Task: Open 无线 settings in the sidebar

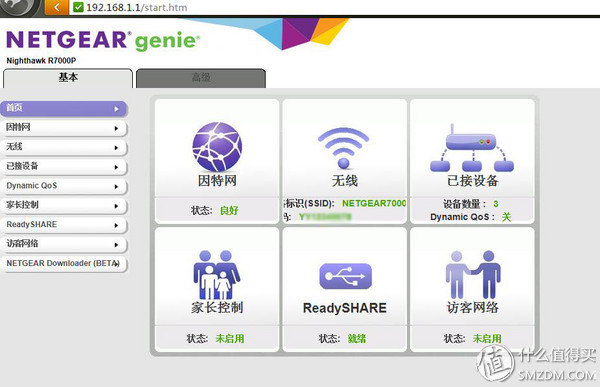Action: [x=64, y=147]
